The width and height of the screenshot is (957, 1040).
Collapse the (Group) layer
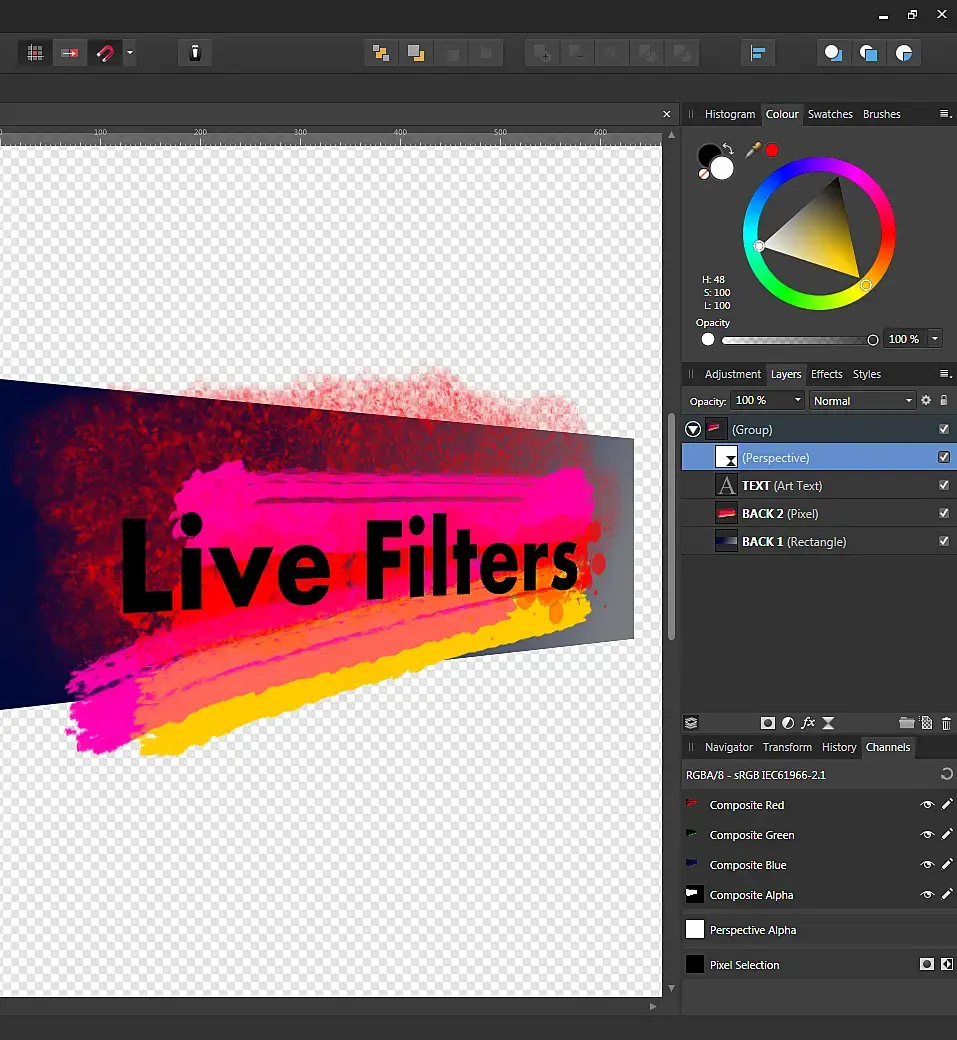(x=693, y=430)
